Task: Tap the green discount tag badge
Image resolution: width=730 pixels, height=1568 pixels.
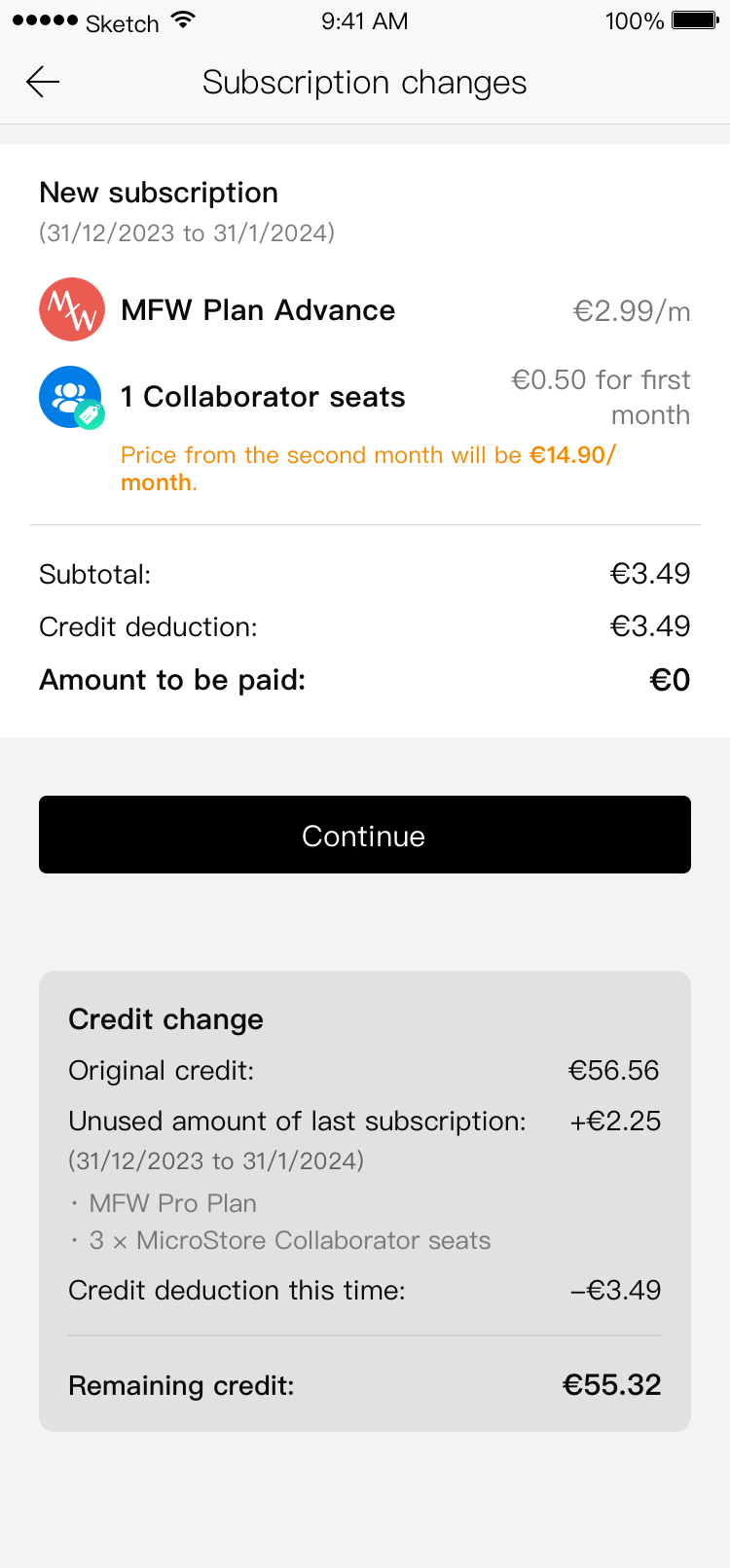Action: 91,414
